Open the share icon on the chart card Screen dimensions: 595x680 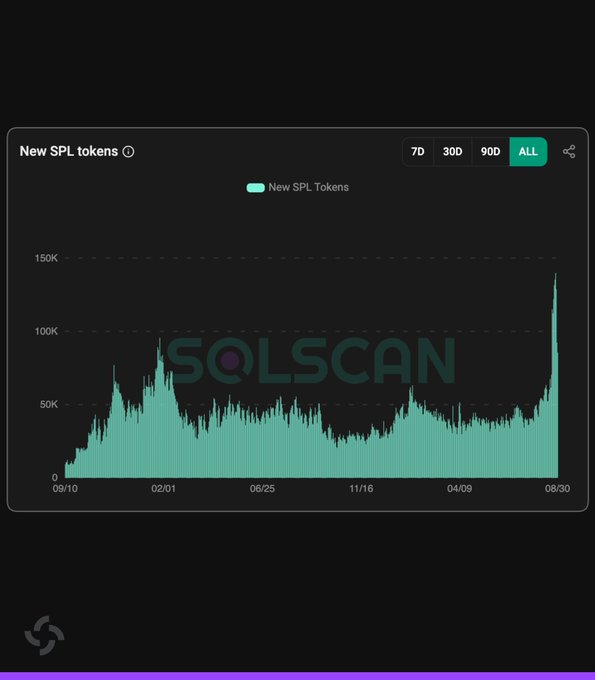pos(569,151)
